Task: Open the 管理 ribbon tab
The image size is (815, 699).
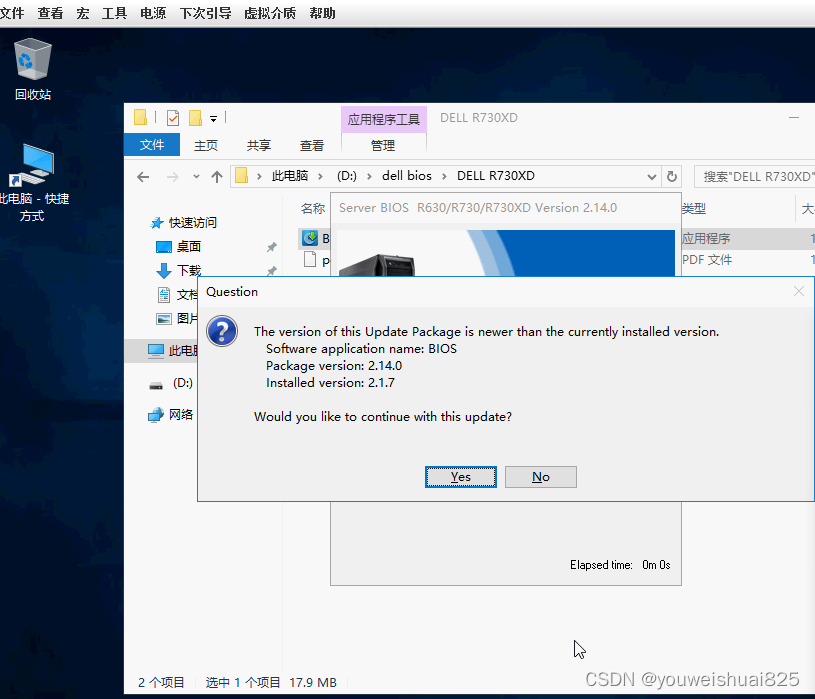Action: (383, 146)
